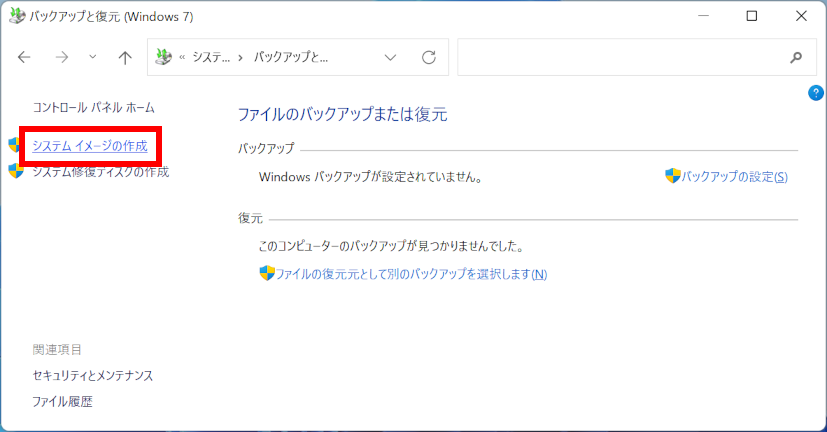Click システム イメージの作成 link
Screen dimensions: 827x432
[90, 146]
